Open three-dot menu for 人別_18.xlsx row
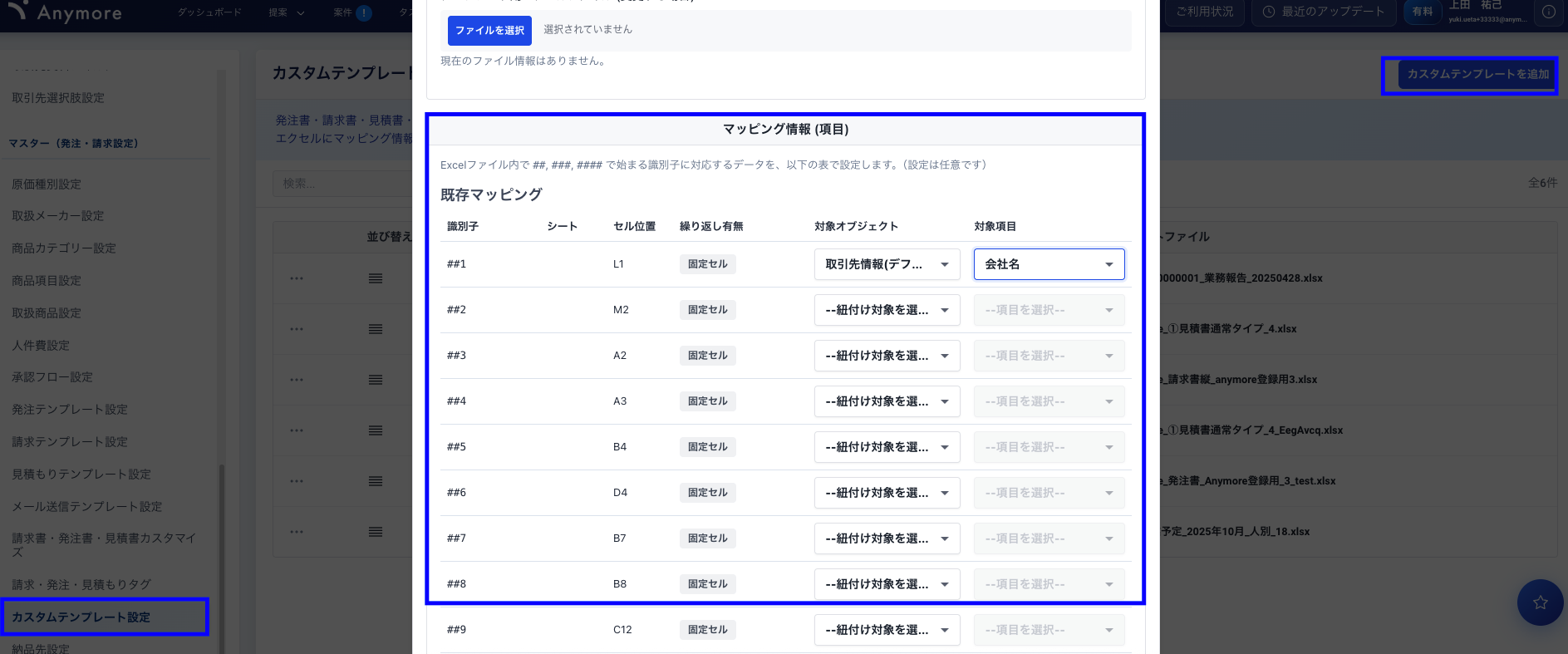 [297, 532]
